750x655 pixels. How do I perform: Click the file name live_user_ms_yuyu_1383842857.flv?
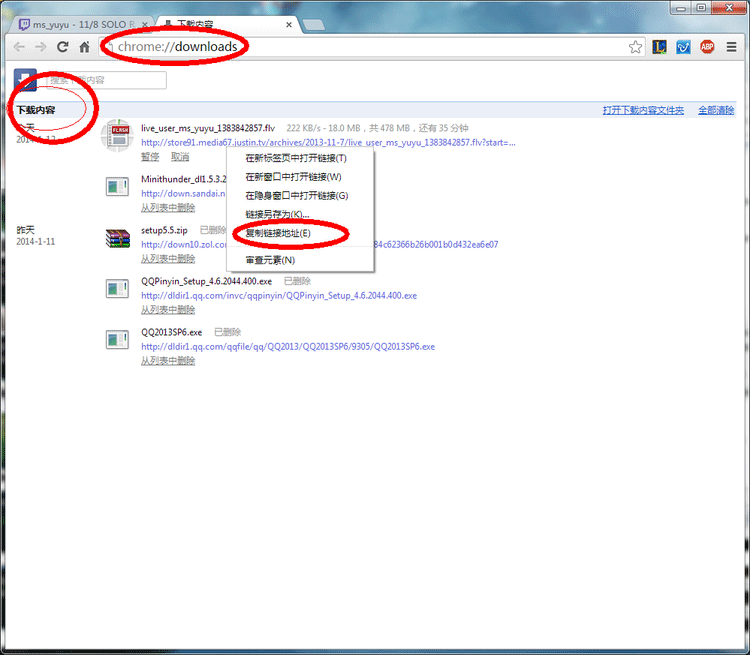pos(208,128)
